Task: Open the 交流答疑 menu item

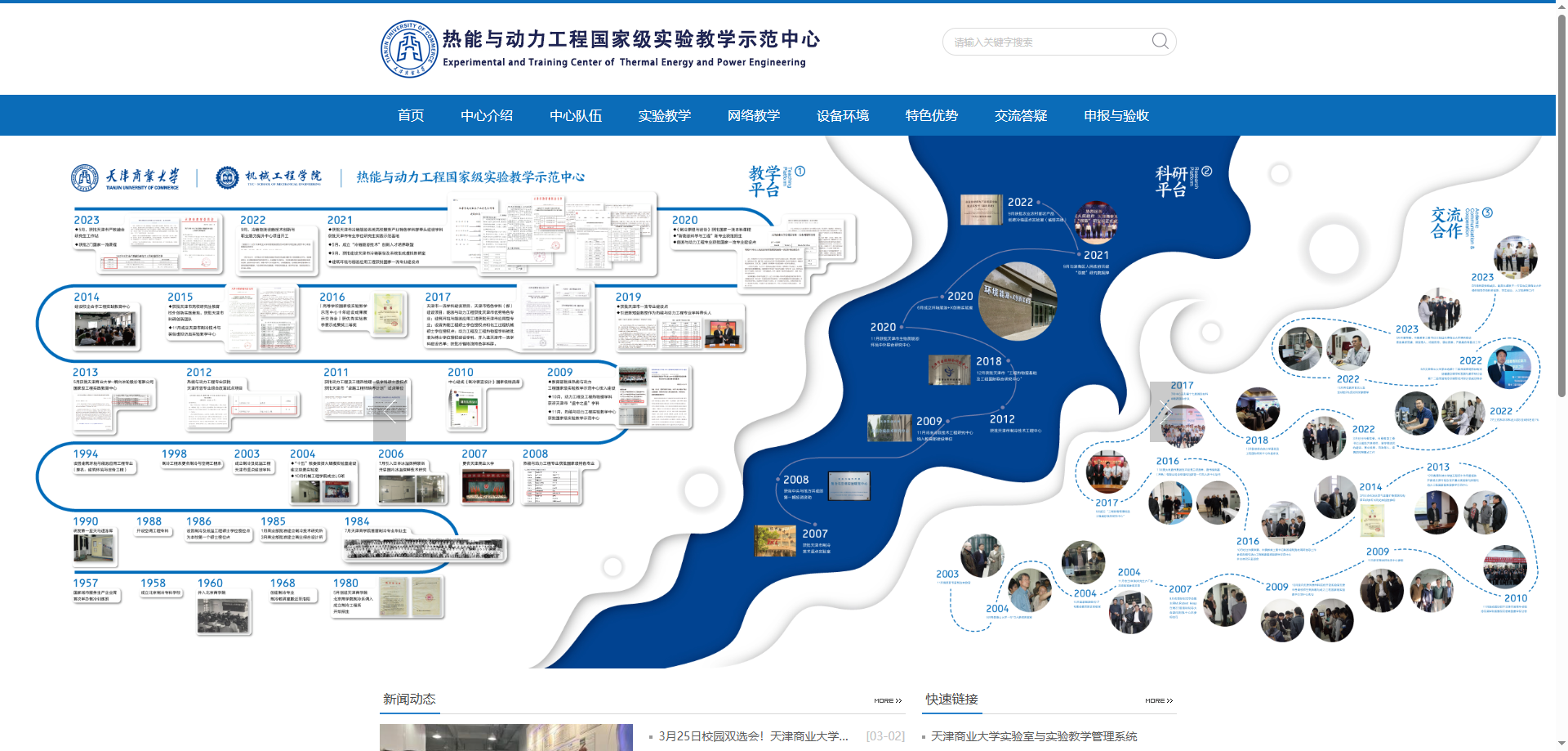Action: click(1021, 115)
